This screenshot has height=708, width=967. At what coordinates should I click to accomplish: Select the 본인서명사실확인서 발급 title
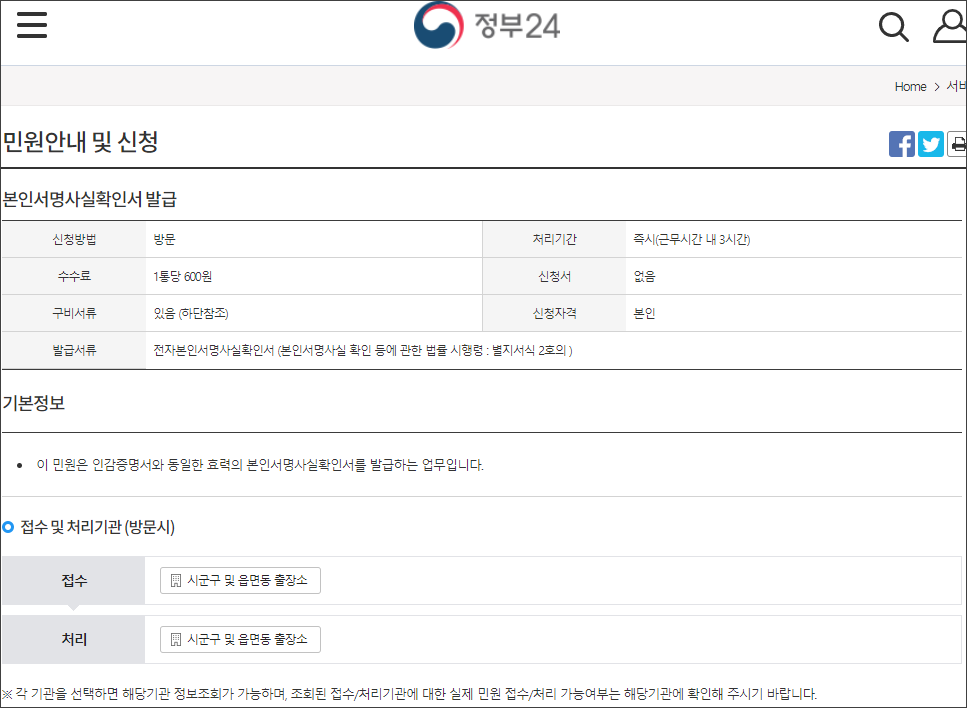coord(90,199)
